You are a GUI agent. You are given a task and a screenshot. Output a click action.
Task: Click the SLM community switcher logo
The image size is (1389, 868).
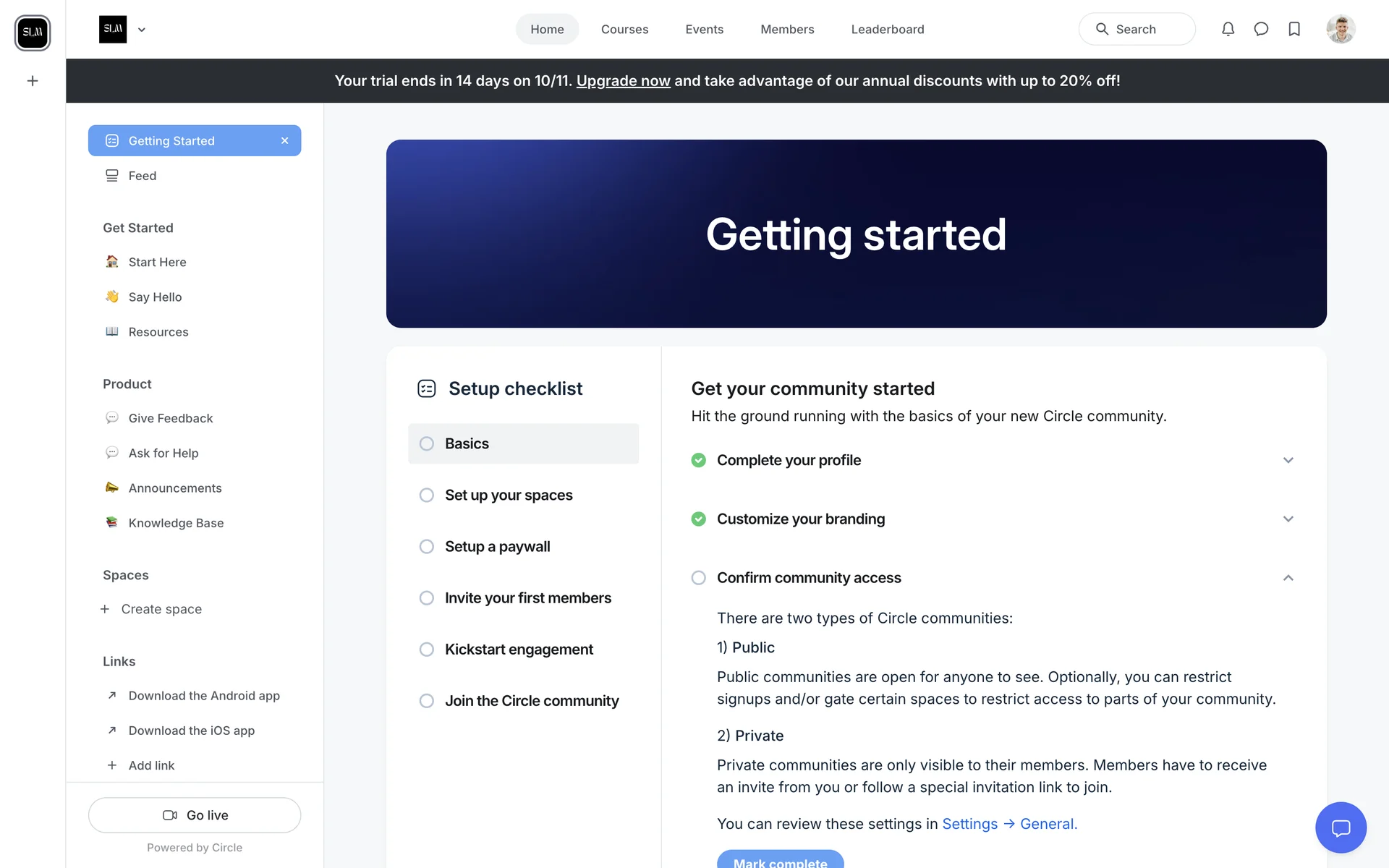pos(33,33)
